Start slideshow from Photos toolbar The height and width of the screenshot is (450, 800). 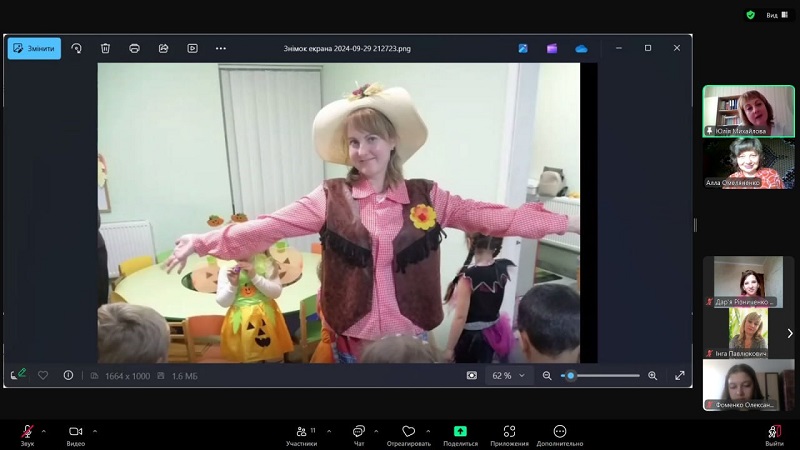click(192, 48)
